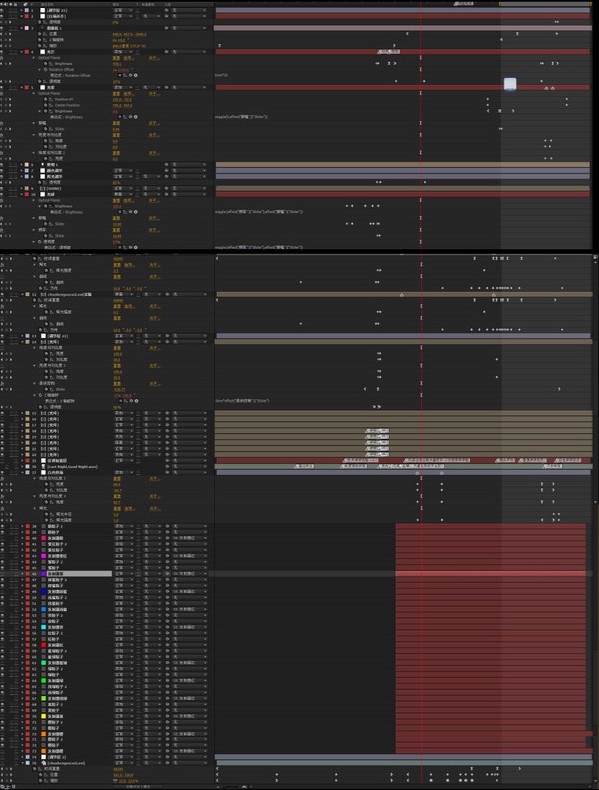The image size is (599, 790).
Task: Toggle visibility eye of layer 38
Action: point(3,526)
